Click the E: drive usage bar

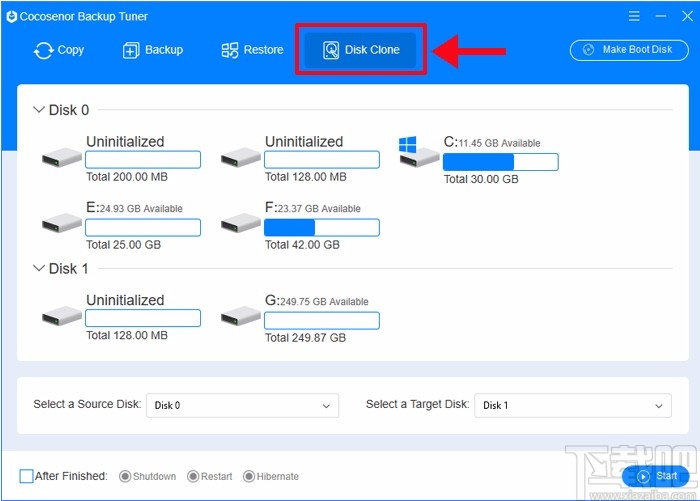click(x=143, y=227)
